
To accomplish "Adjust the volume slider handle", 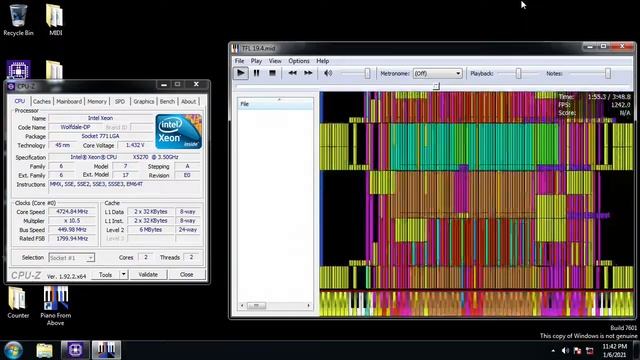I will (367, 73).
